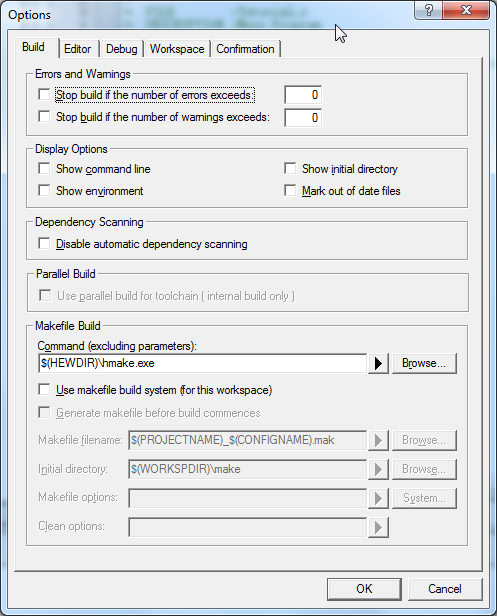The height and width of the screenshot is (616, 497).
Task: Toggle Show environment checkbox
Action: 44,191
